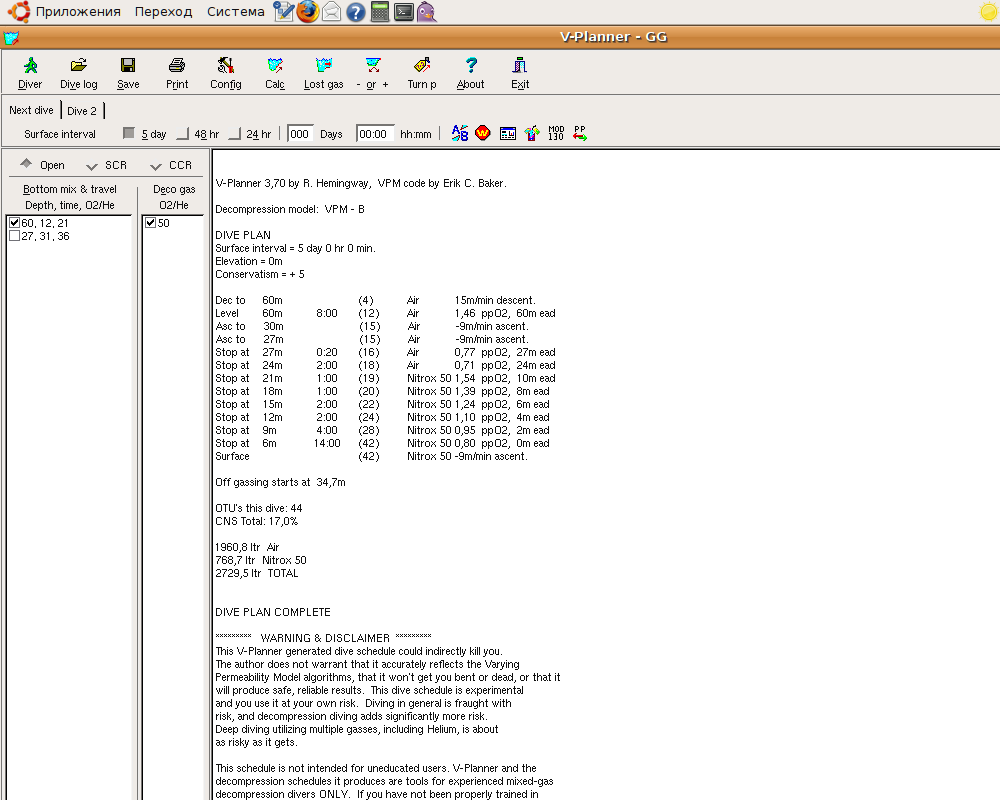Open the Lost gas tool
The width and height of the screenshot is (1000, 800).
323,73
